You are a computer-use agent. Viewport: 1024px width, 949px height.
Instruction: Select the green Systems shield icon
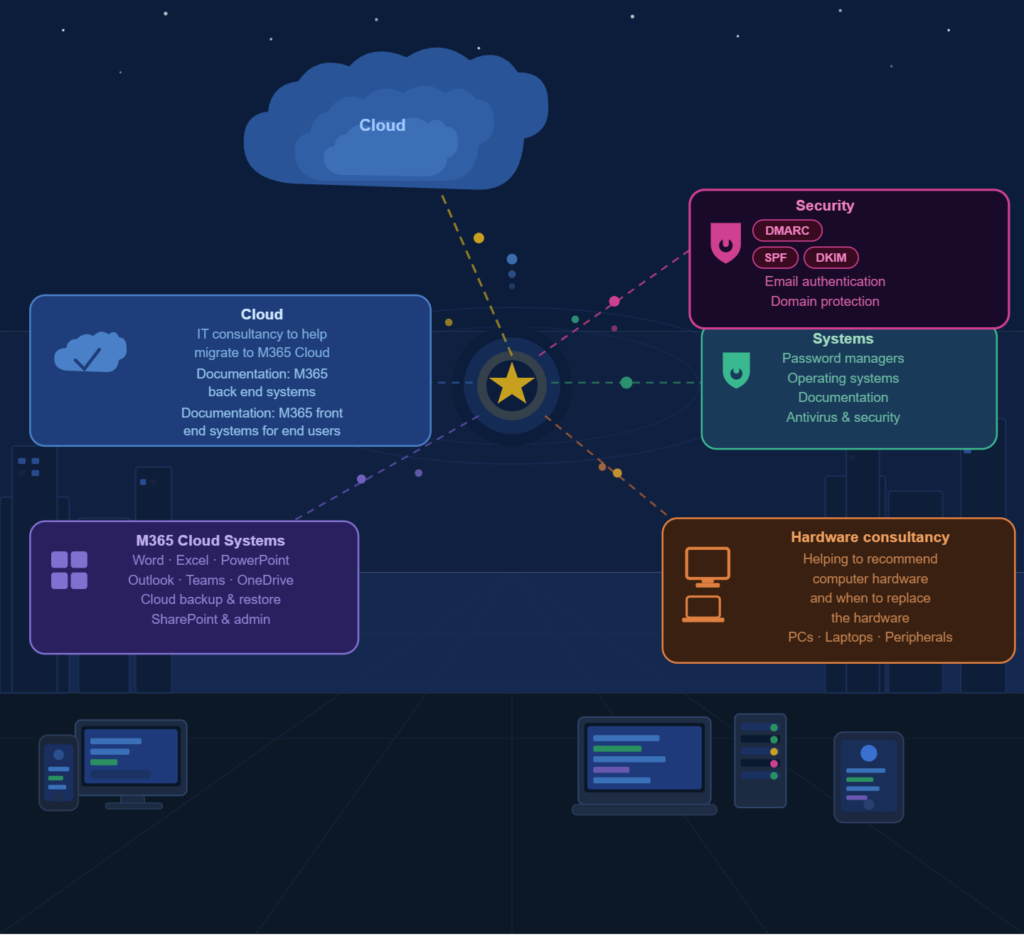[736, 370]
